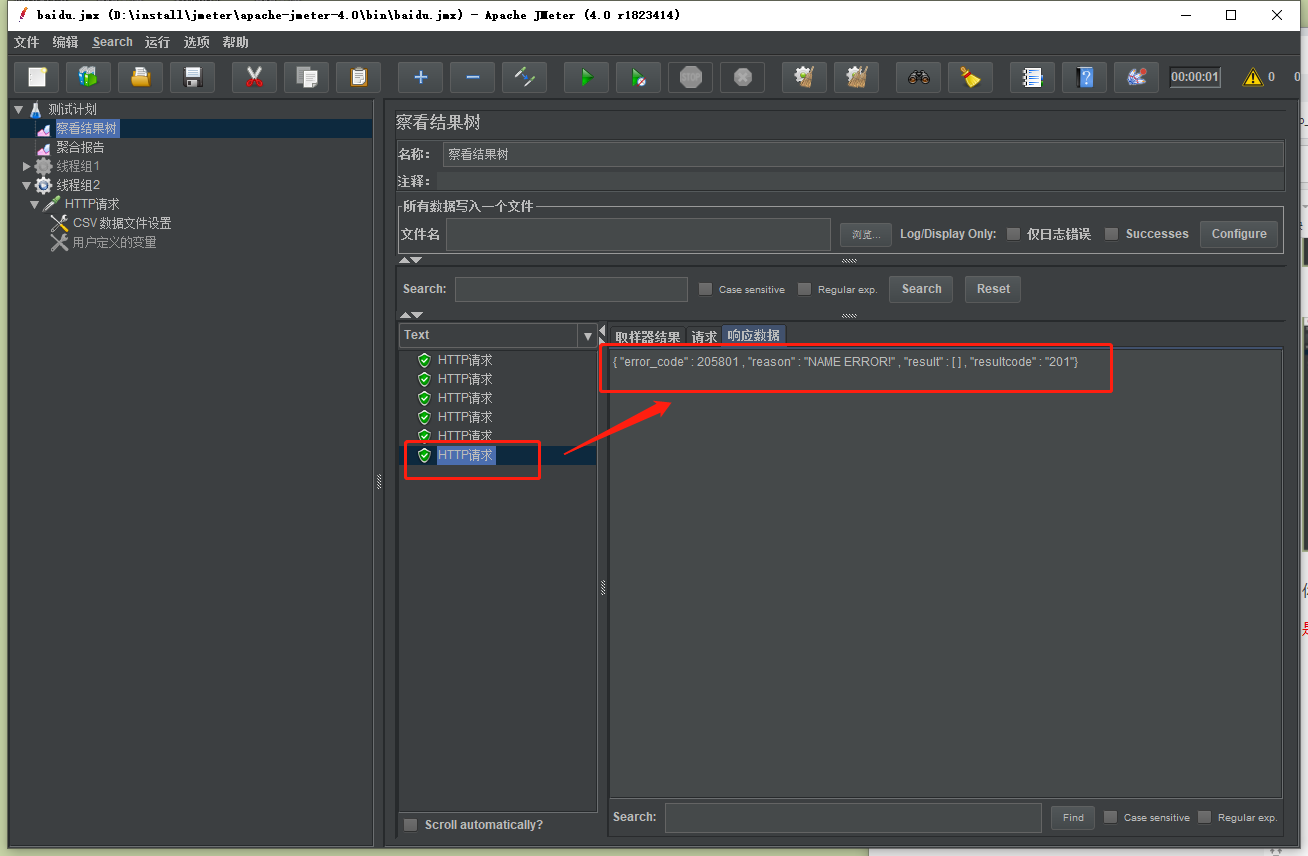Enable Scroll automatically checkbox
Viewport: 1308px width, 856px height.
click(410, 825)
